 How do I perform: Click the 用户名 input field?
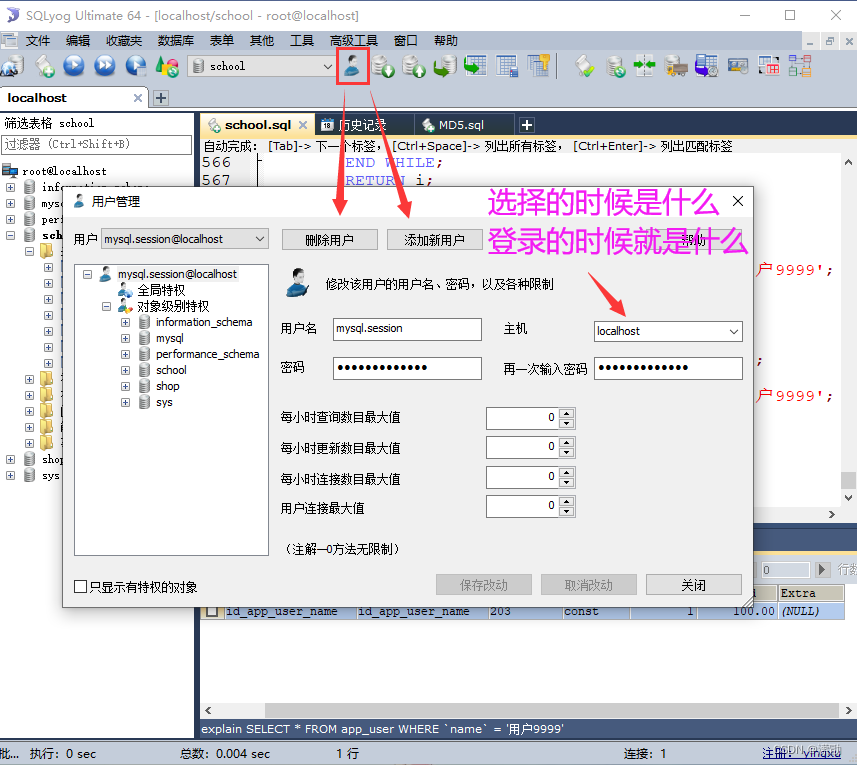click(x=407, y=329)
